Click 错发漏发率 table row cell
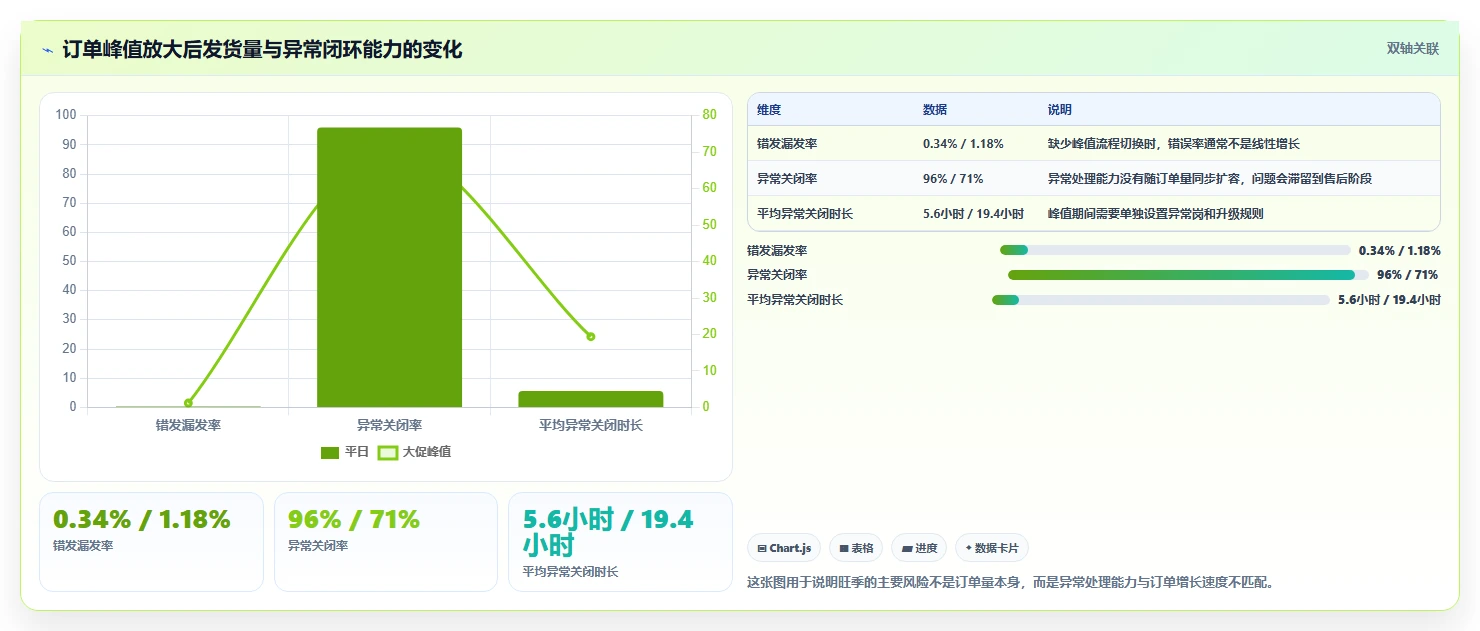1480x631 pixels. [x=787, y=144]
